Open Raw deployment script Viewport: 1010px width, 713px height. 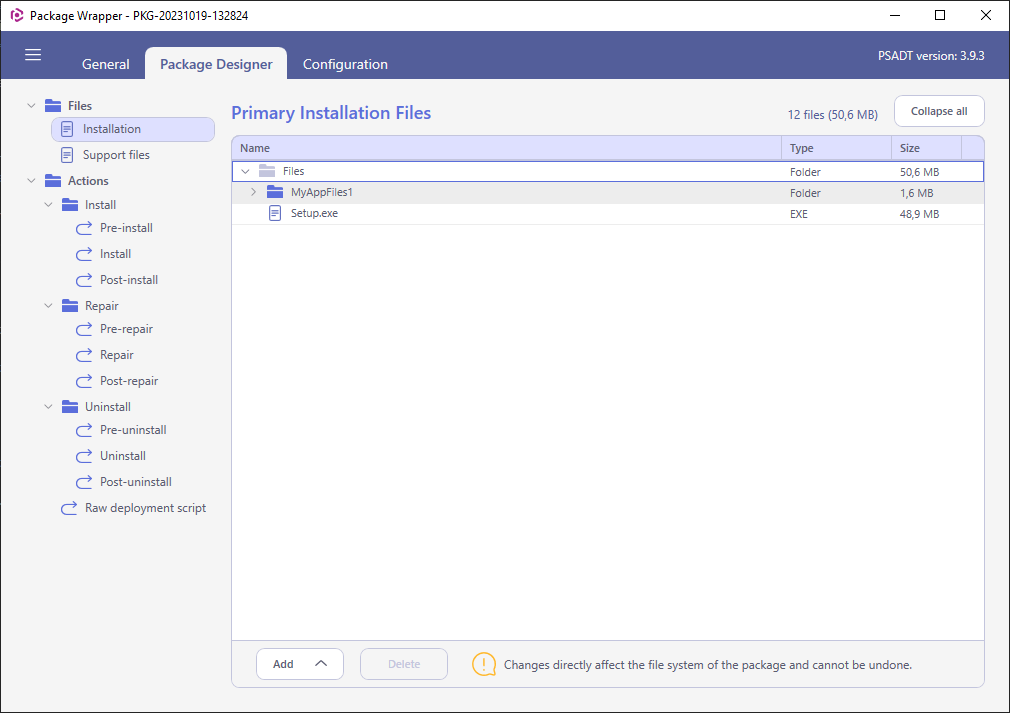click(x=146, y=508)
